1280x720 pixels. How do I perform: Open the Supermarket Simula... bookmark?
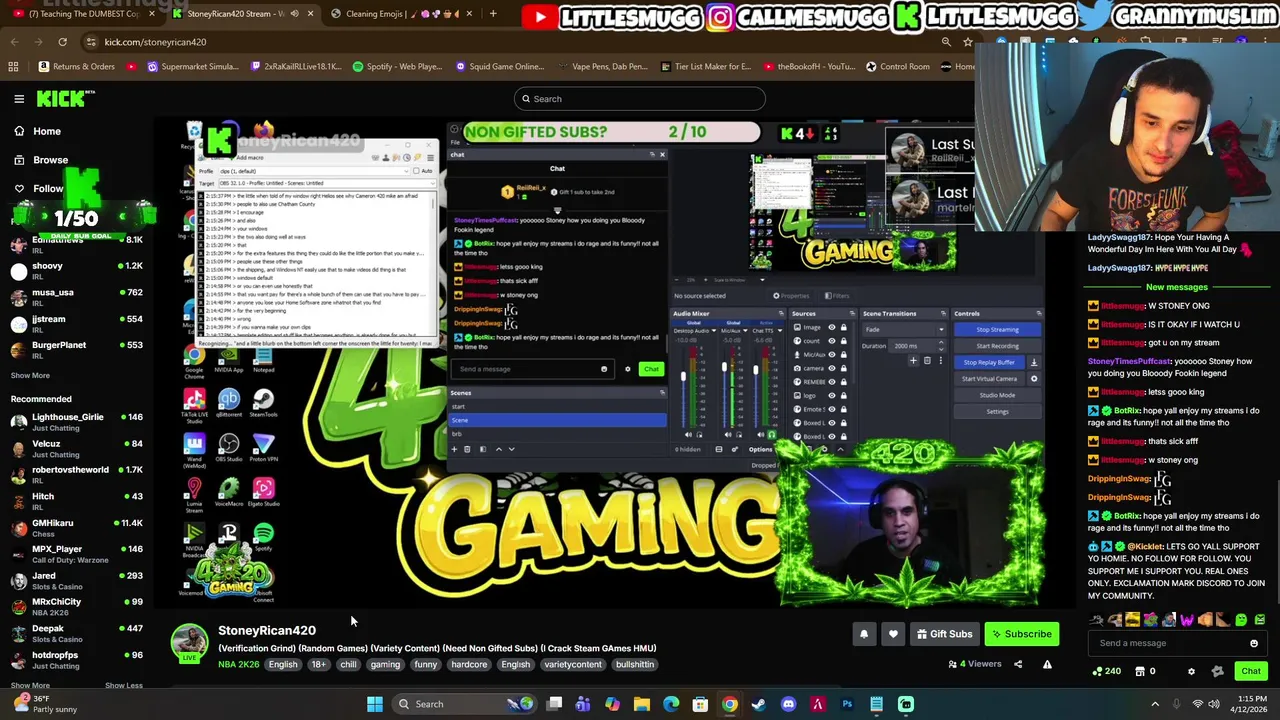coord(192,66)
